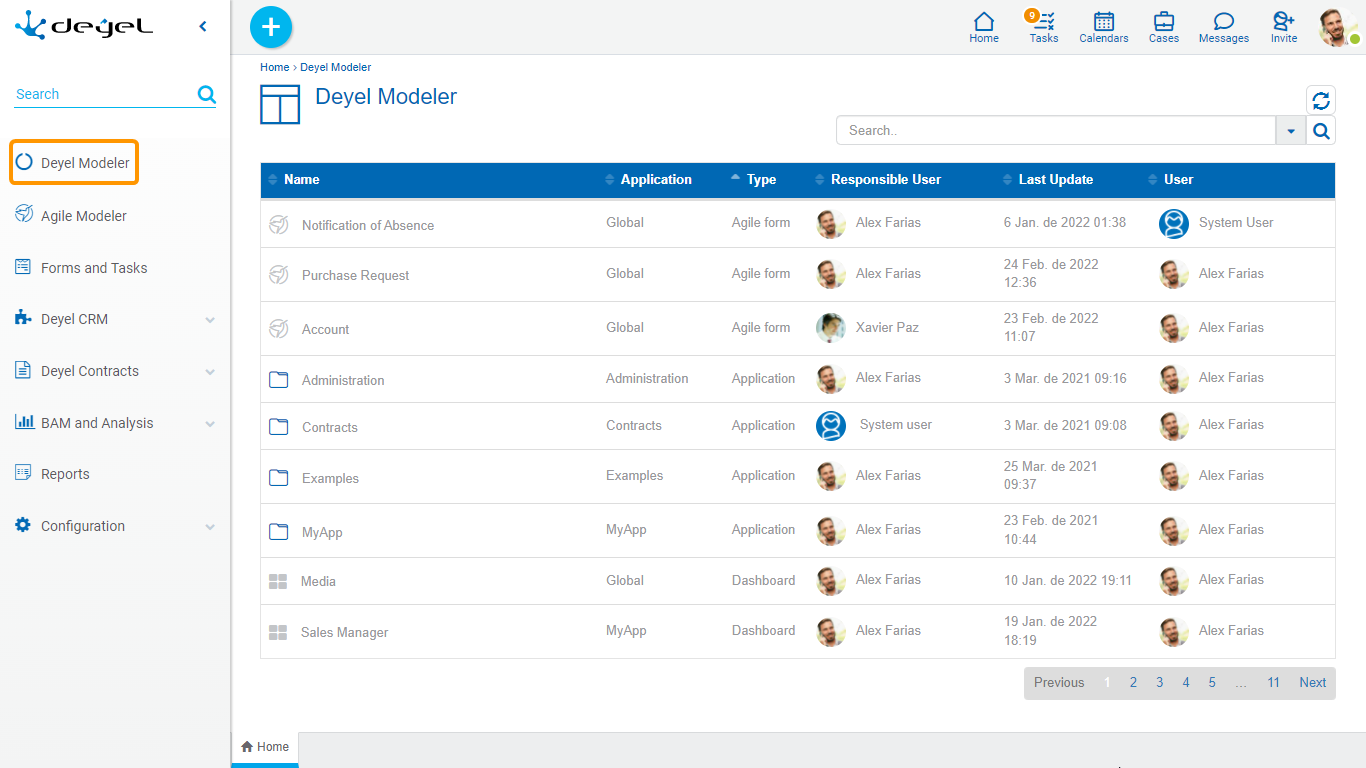This screenshot has height=768, width=1366.
Task: Click the Sales Manager dashboard icon
Action: coord(278,632)
